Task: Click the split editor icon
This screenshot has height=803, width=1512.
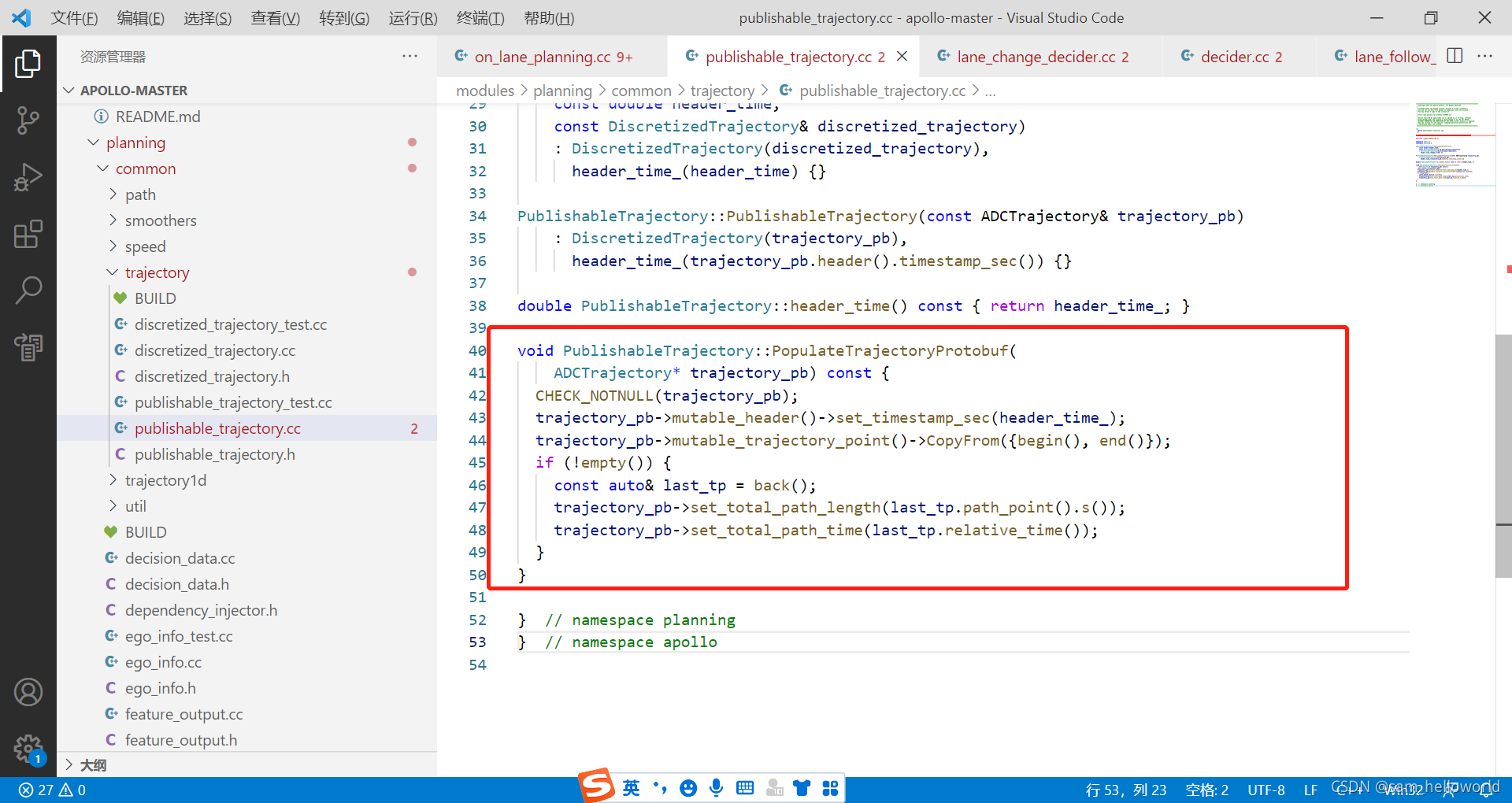Action: coord(1455,56)
